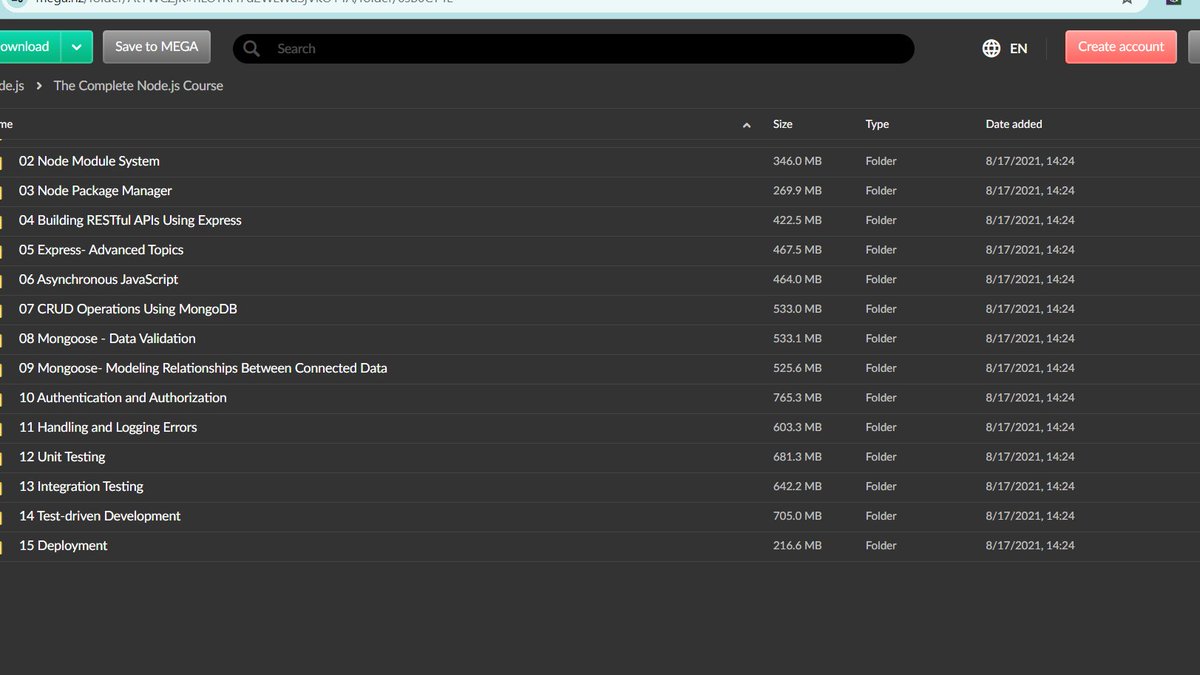
Task: Click Folder type in 12 Unit Testing row
Action: (881, 457)
